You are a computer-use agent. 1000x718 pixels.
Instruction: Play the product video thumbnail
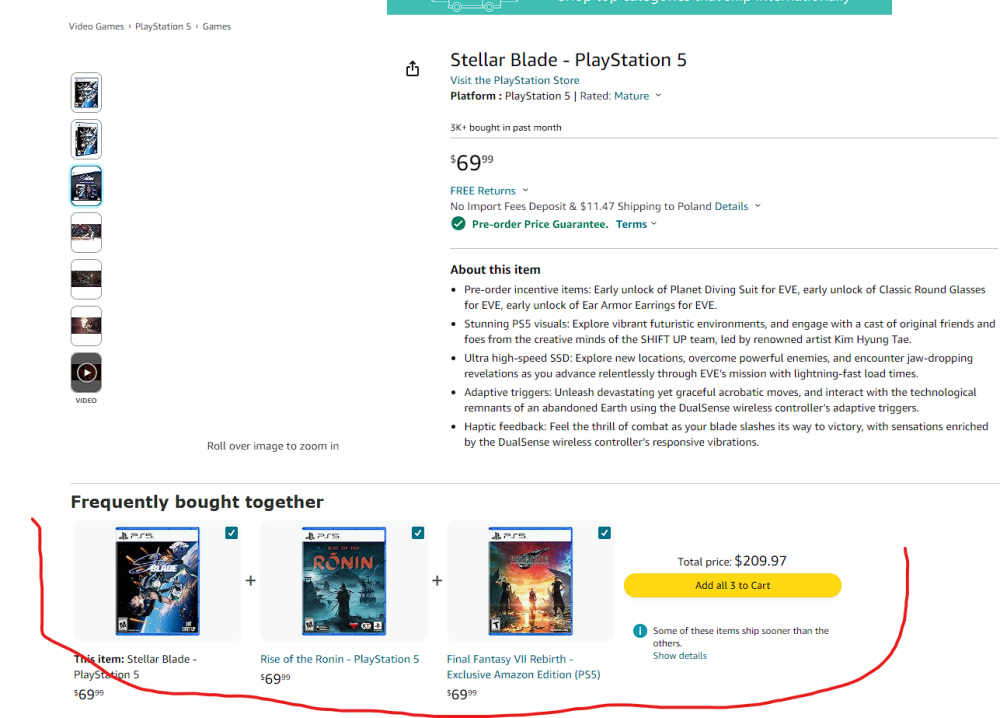[x=86, y=373]
